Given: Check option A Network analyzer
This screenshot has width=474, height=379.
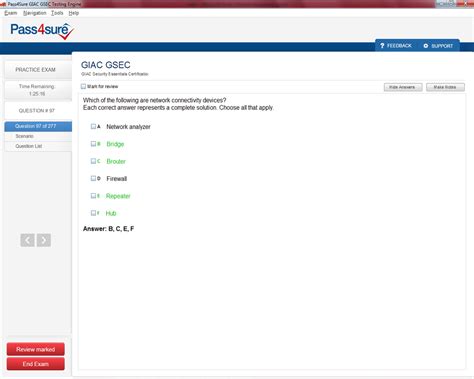Looking at the screenshot, I should coord(93,126).
